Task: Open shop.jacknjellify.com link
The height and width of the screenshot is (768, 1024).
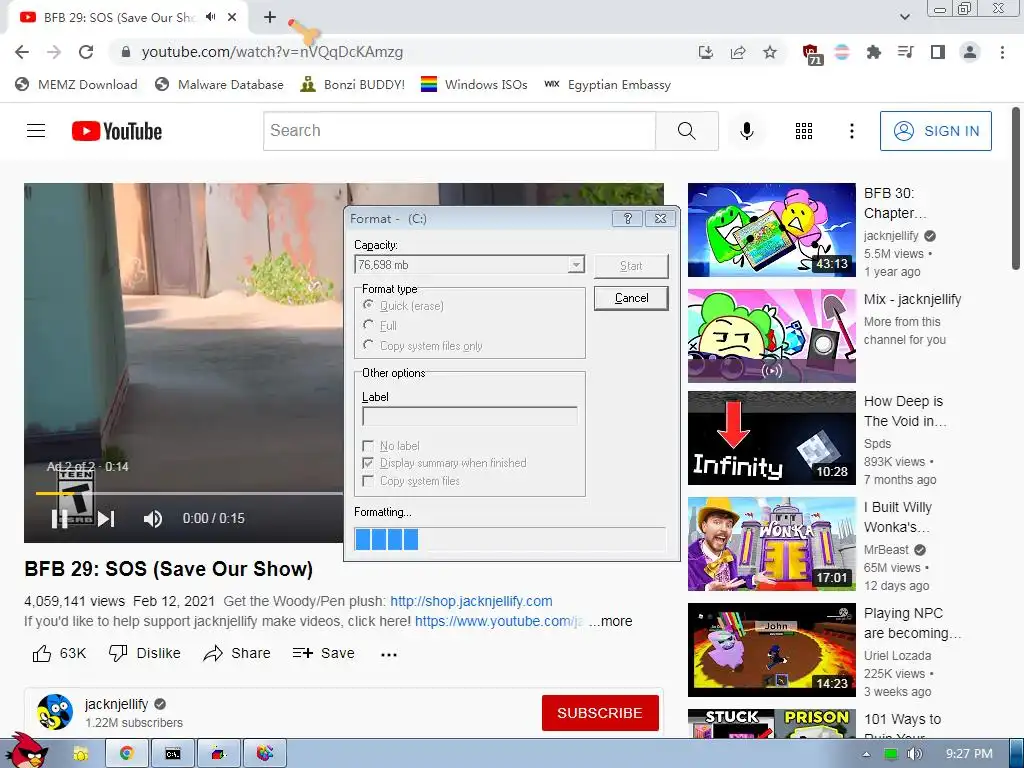Action: (x=471, y=601)
